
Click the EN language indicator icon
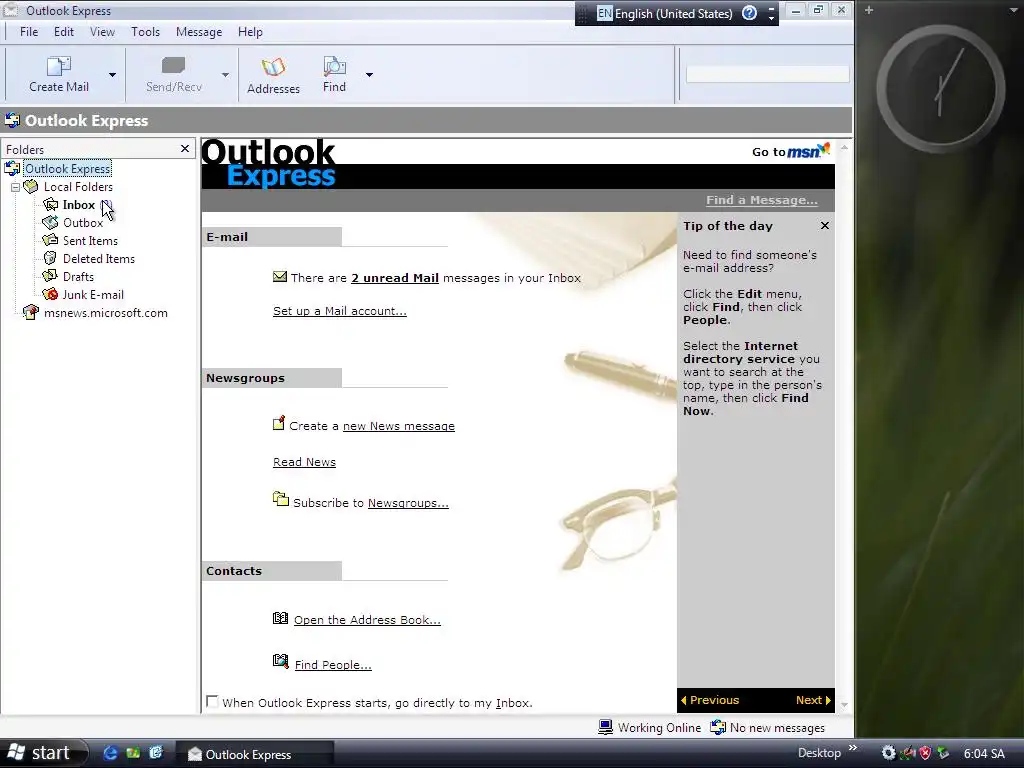click(x=605, y=13)
